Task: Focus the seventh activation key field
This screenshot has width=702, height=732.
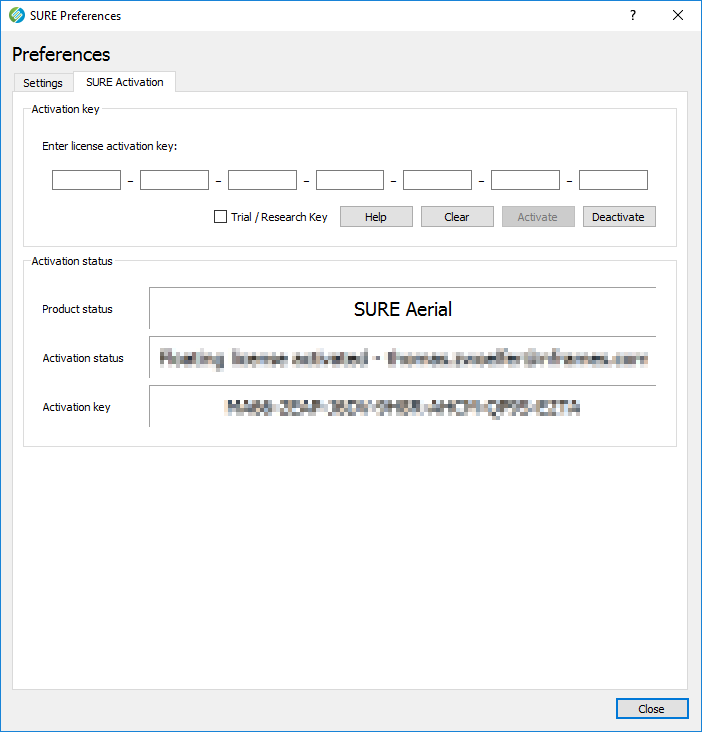Action: pos(613,180)
